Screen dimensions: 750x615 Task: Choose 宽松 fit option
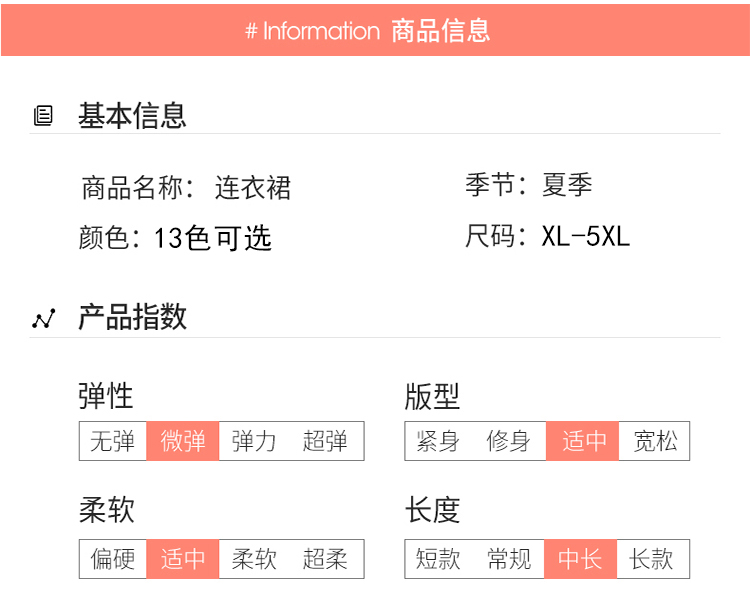coord(655,441)
